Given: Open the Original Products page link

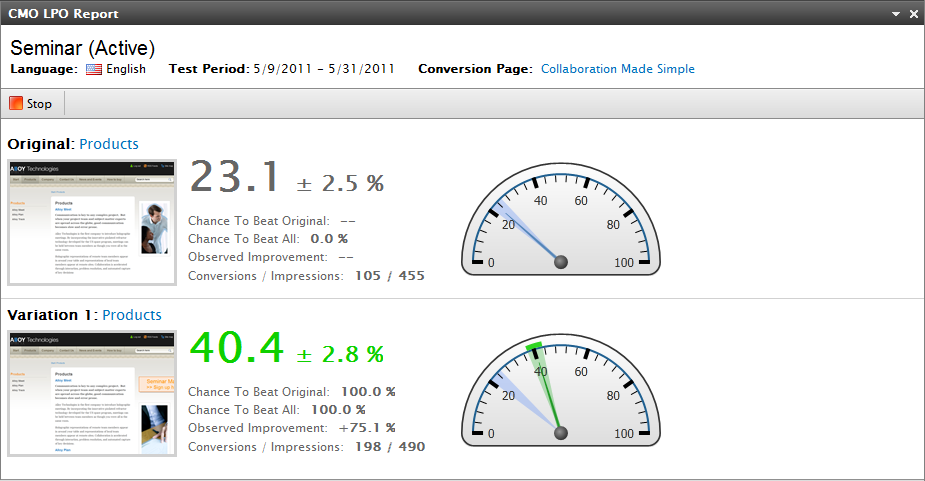Looking at the screenshot, I should (x=109, y=144).
